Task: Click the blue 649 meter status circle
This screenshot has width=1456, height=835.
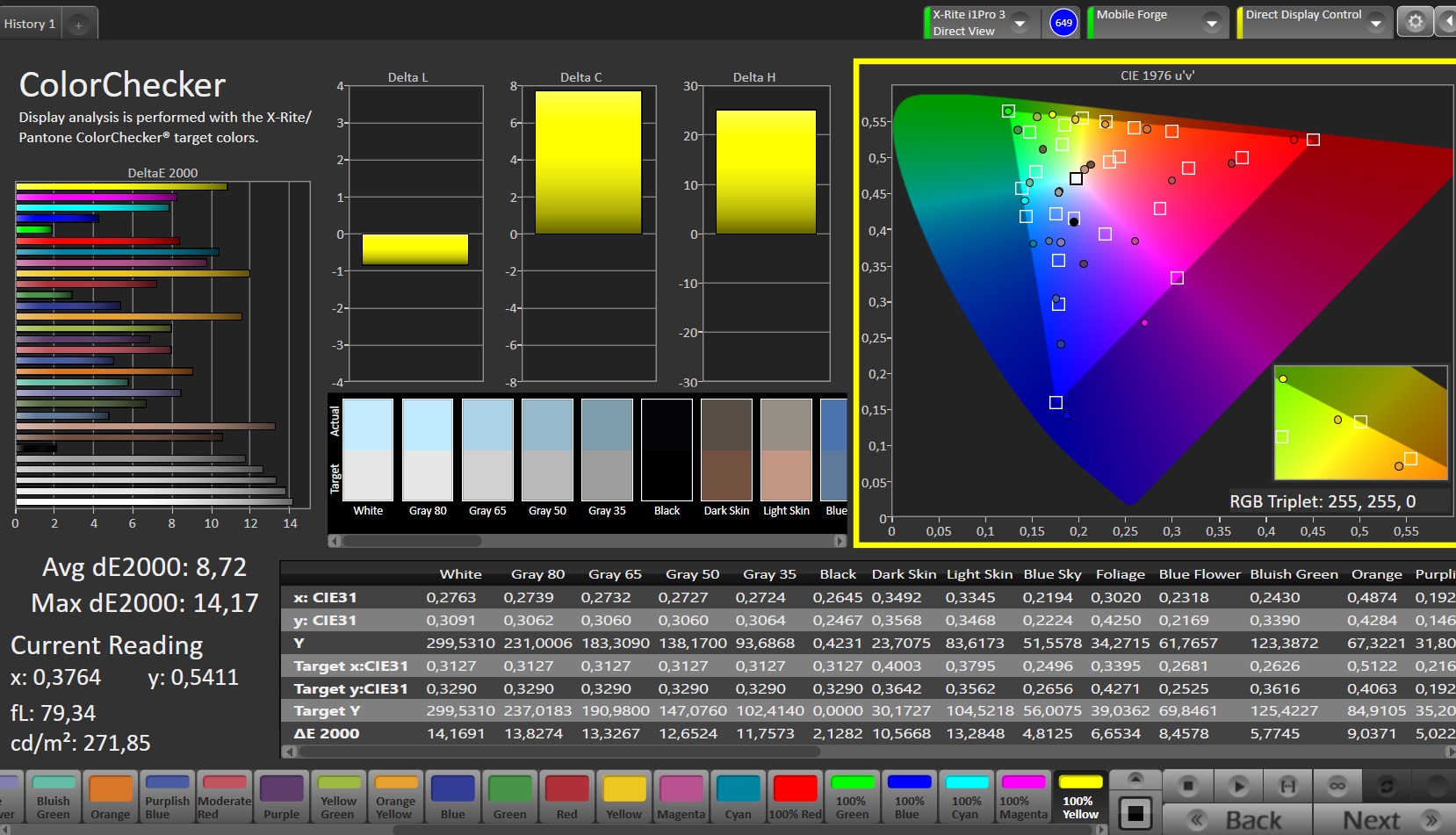Action: [1063, 23]
